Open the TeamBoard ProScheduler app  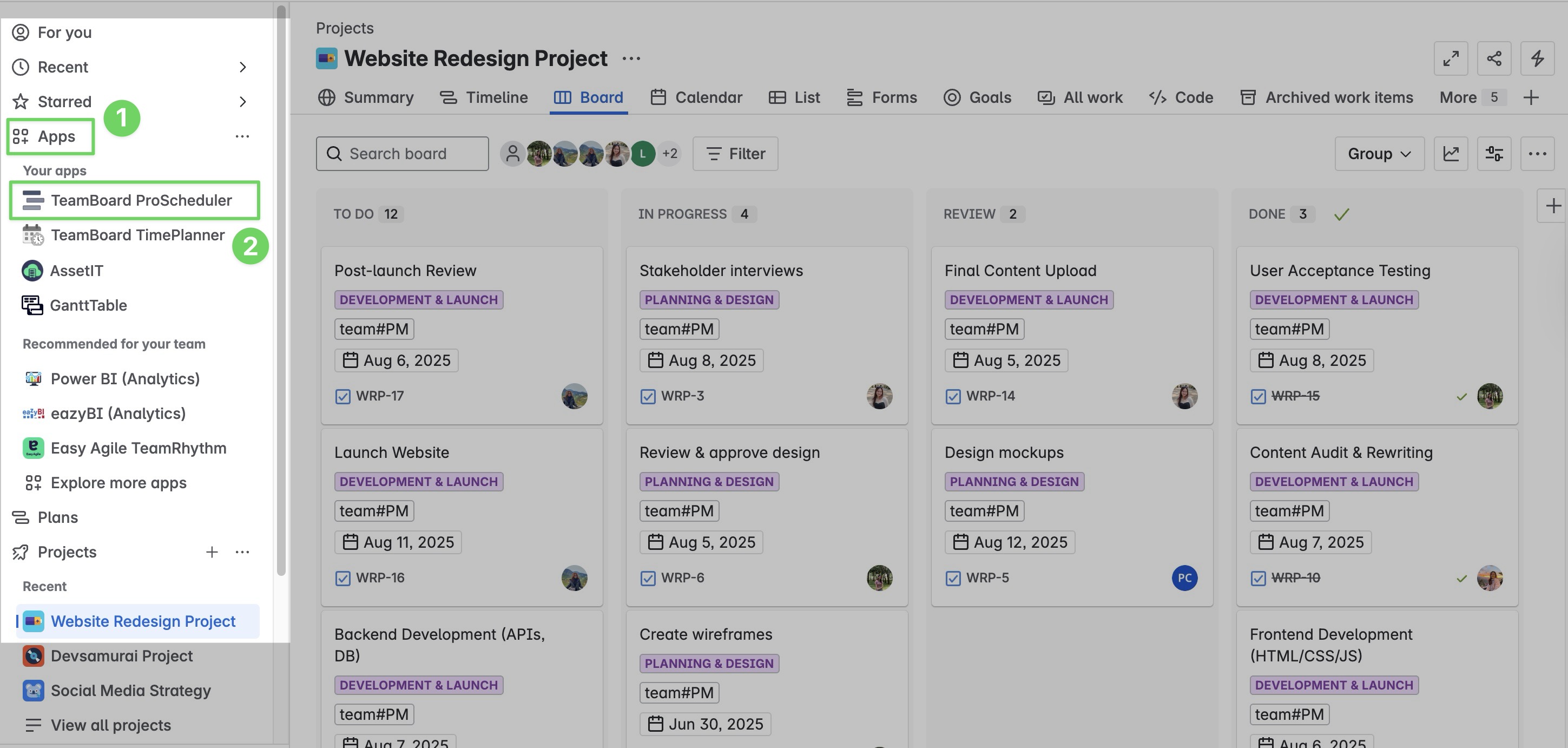pyautogui.click(x=141, y=200)
